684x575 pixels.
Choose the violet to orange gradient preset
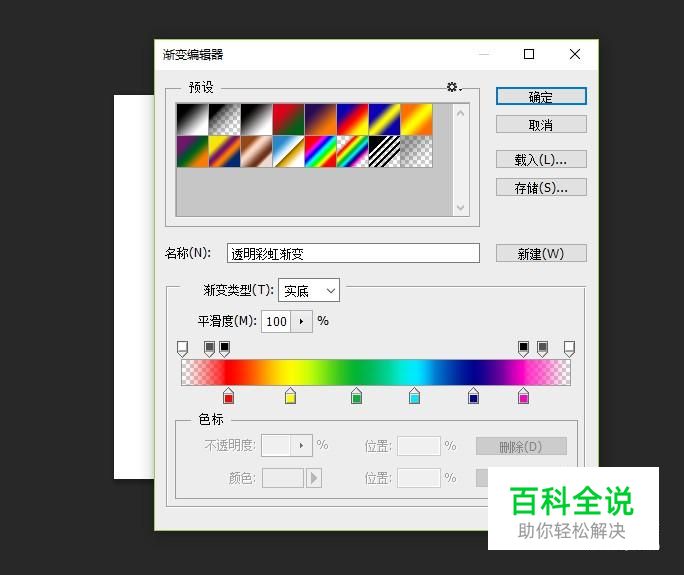[321, 120]
